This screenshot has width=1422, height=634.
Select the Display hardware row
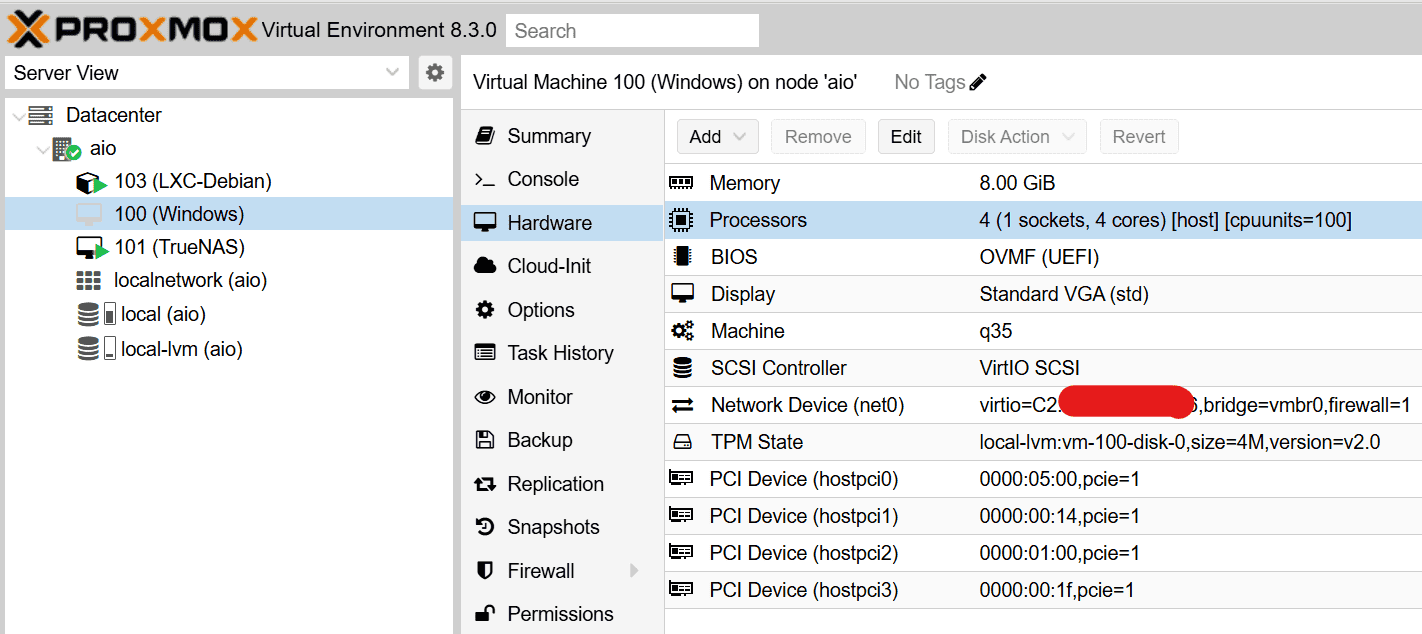coord(1043,294)
